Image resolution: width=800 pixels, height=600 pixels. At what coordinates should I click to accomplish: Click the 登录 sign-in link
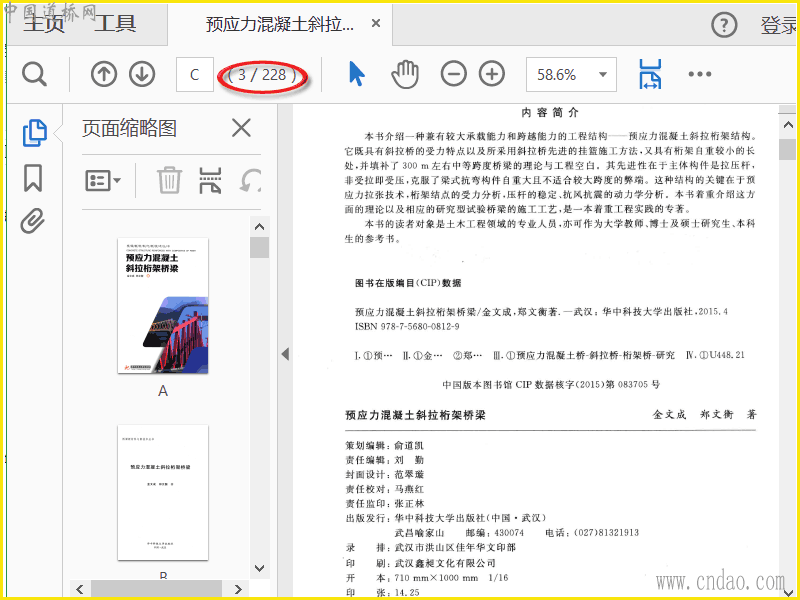pyautogui.click(x=779, y=24)
